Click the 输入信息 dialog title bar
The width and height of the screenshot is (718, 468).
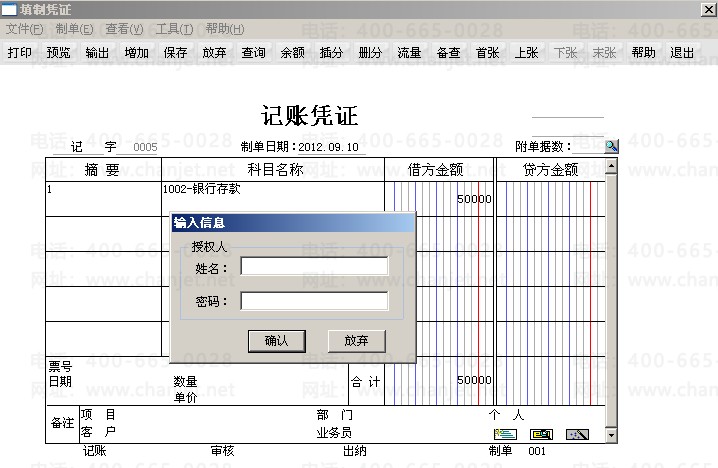(x=293, y=223)
